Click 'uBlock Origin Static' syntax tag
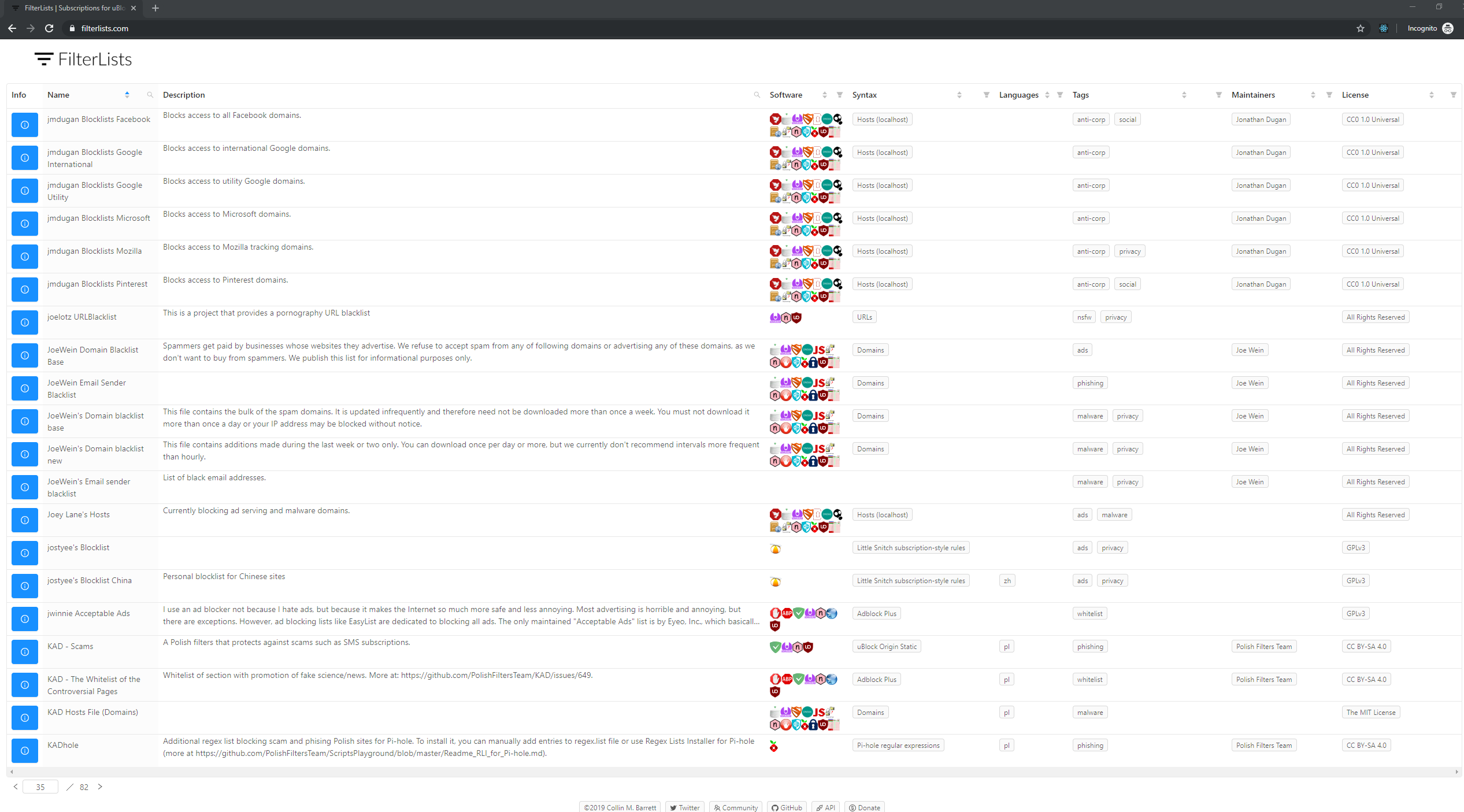Screen dimensions: 1464x812 click(887, 647)
